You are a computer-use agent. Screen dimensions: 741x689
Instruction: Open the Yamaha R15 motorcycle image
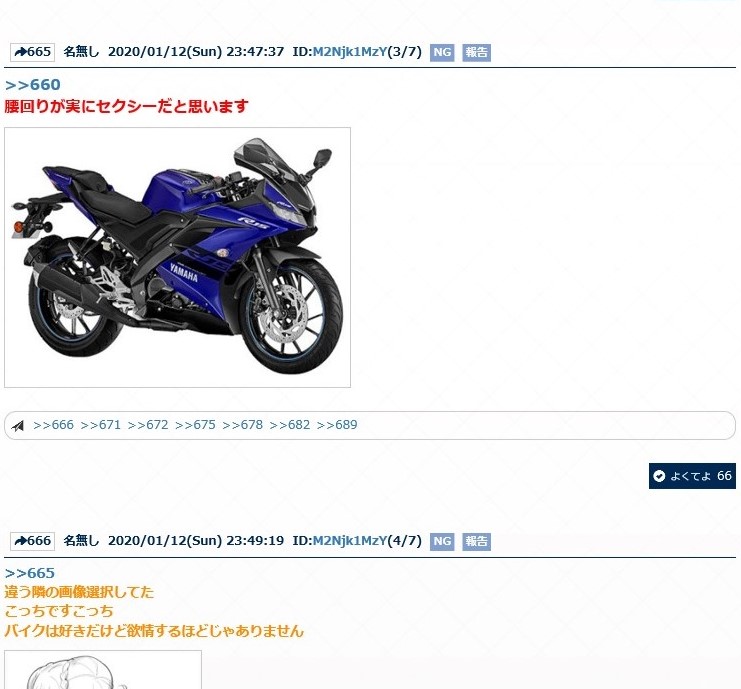177,258
